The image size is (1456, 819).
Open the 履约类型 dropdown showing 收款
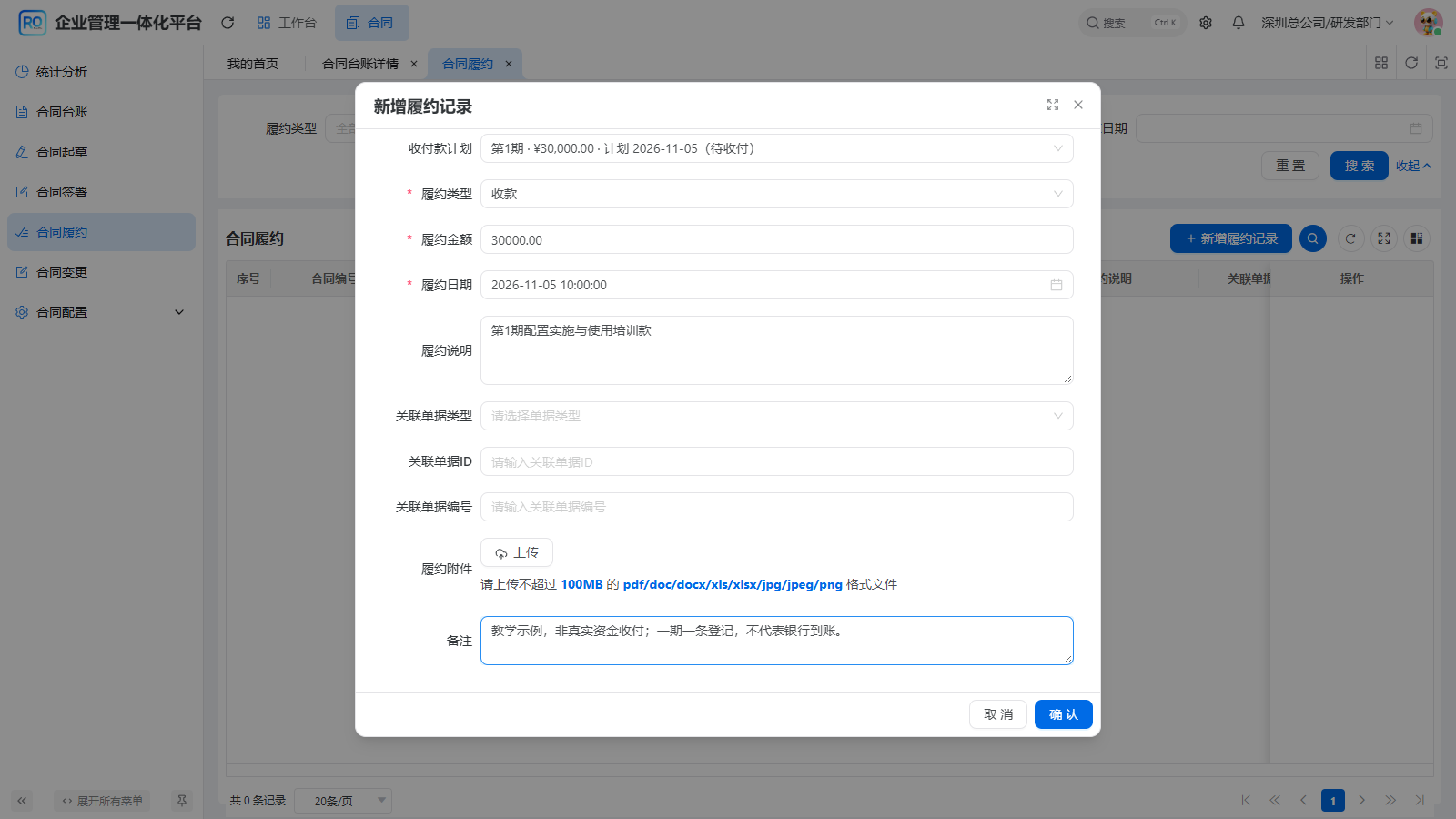coord(776,194)
